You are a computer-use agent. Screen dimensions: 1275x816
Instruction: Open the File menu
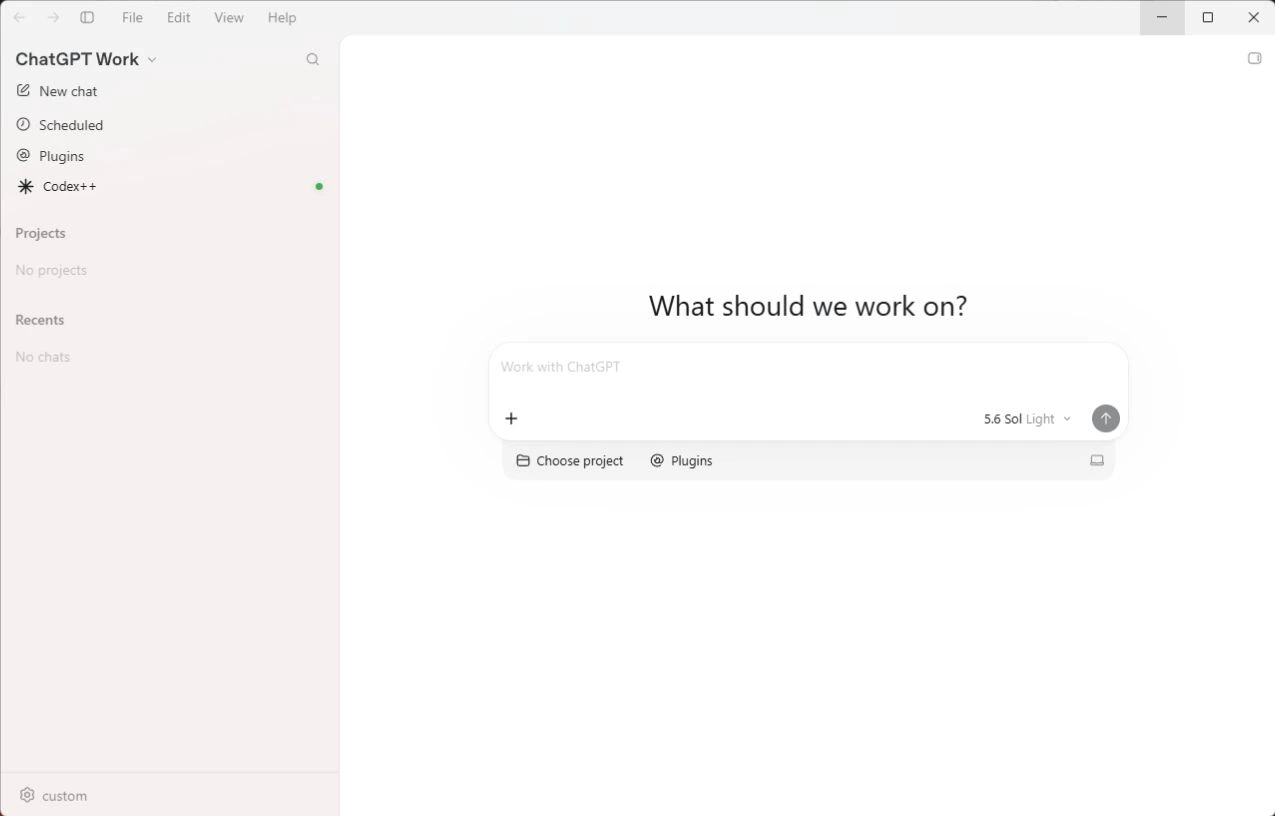coord(132,18)
